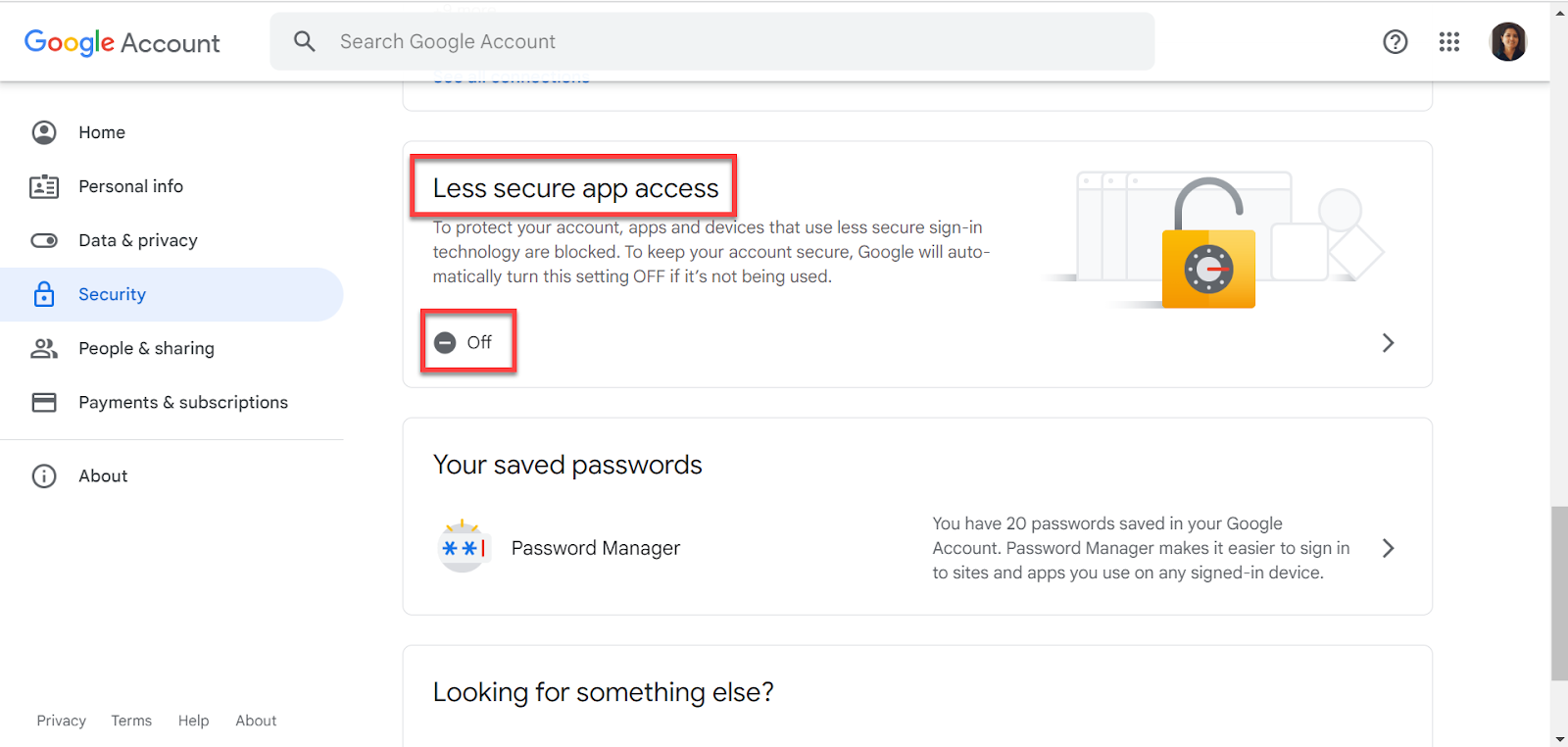Click the Terms footer link
The image size is (1568, 747).
coord(131,721)
